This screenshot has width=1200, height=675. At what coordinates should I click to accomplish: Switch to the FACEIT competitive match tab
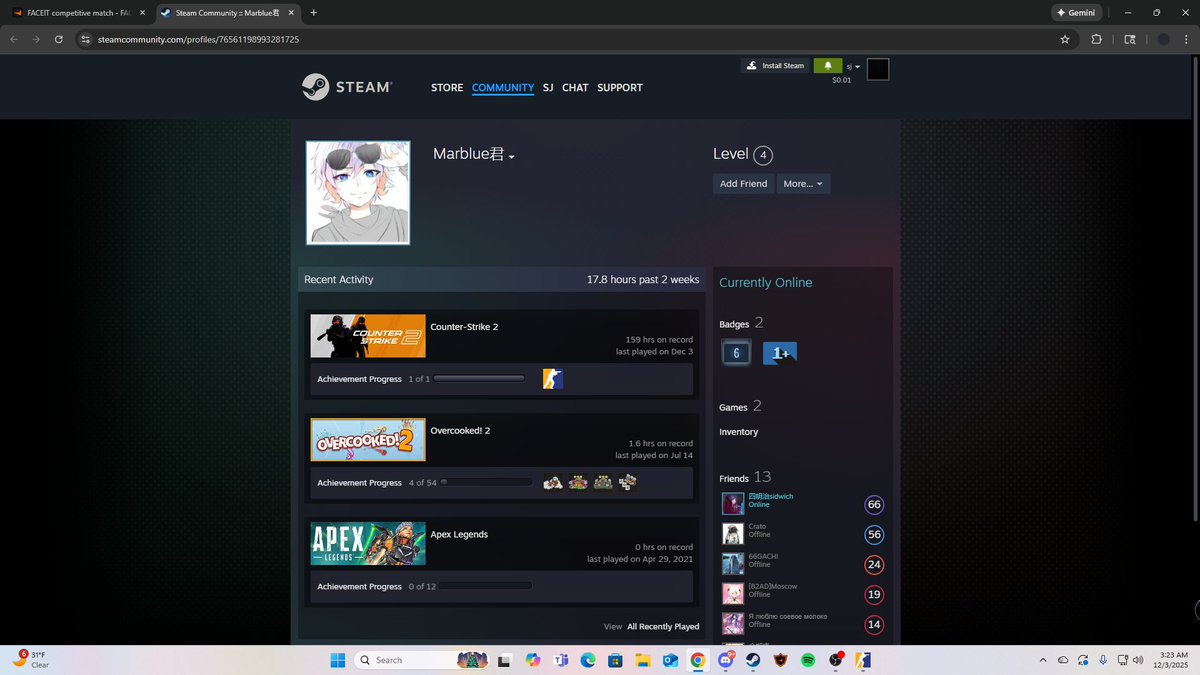(79, 13)
